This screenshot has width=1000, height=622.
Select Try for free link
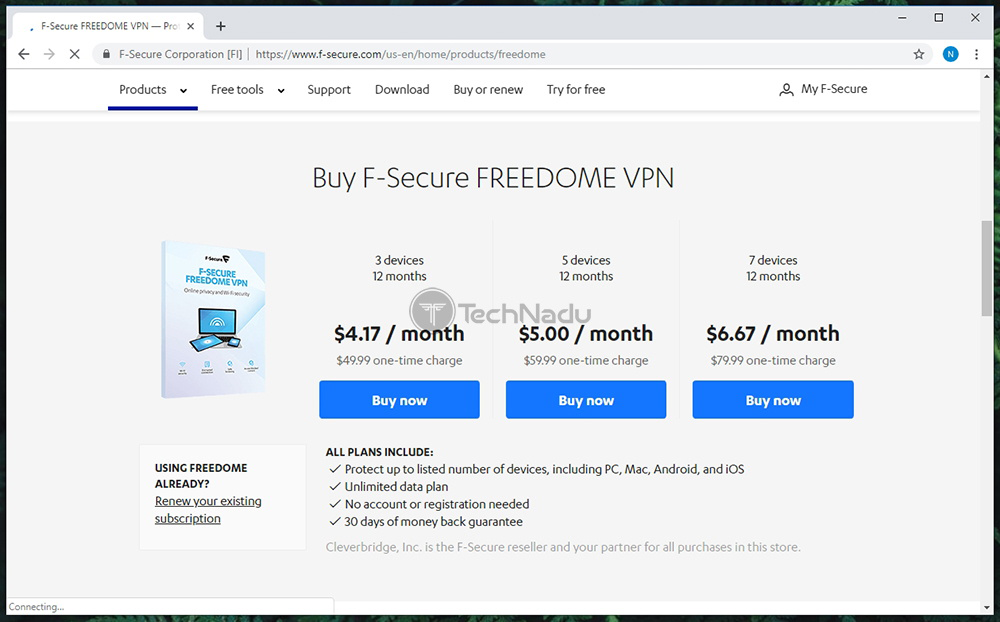tap(576, 90)
